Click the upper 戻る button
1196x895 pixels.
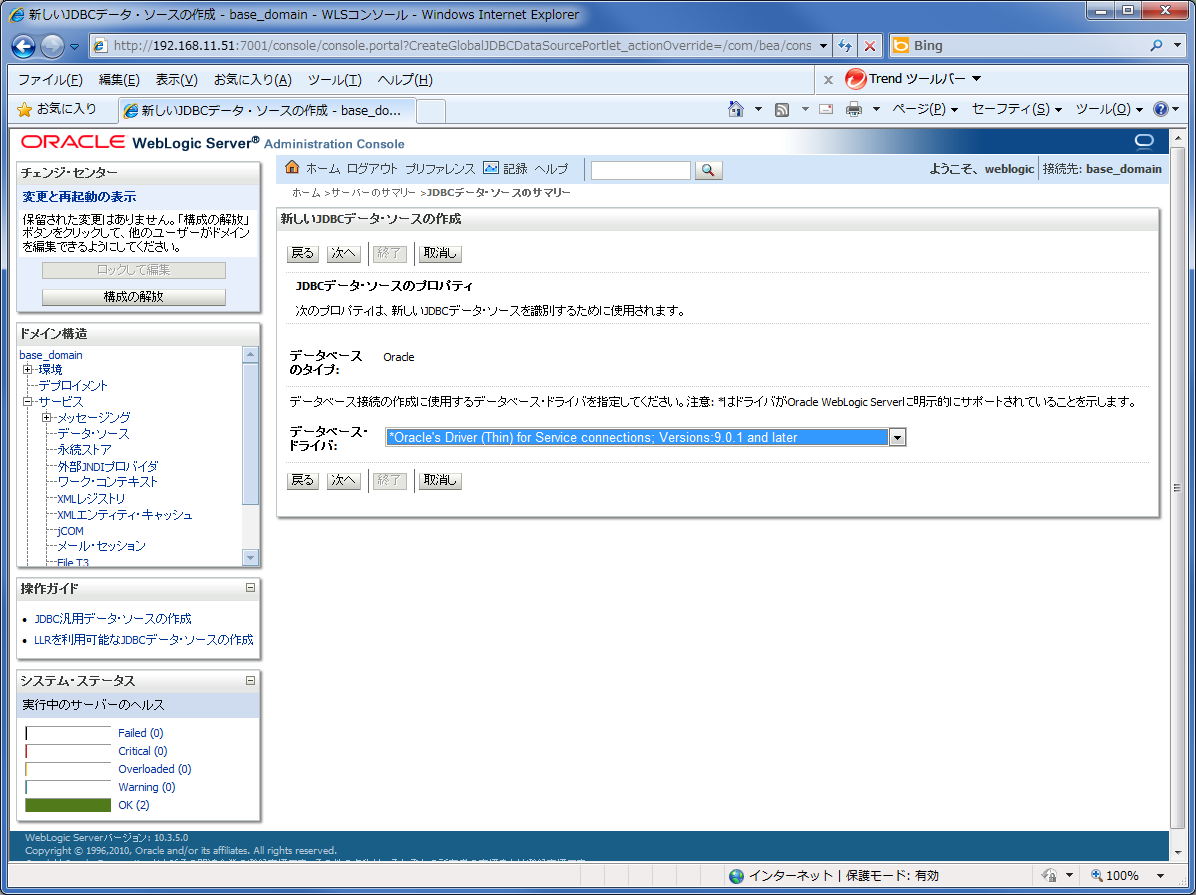(x=303, y=253)
